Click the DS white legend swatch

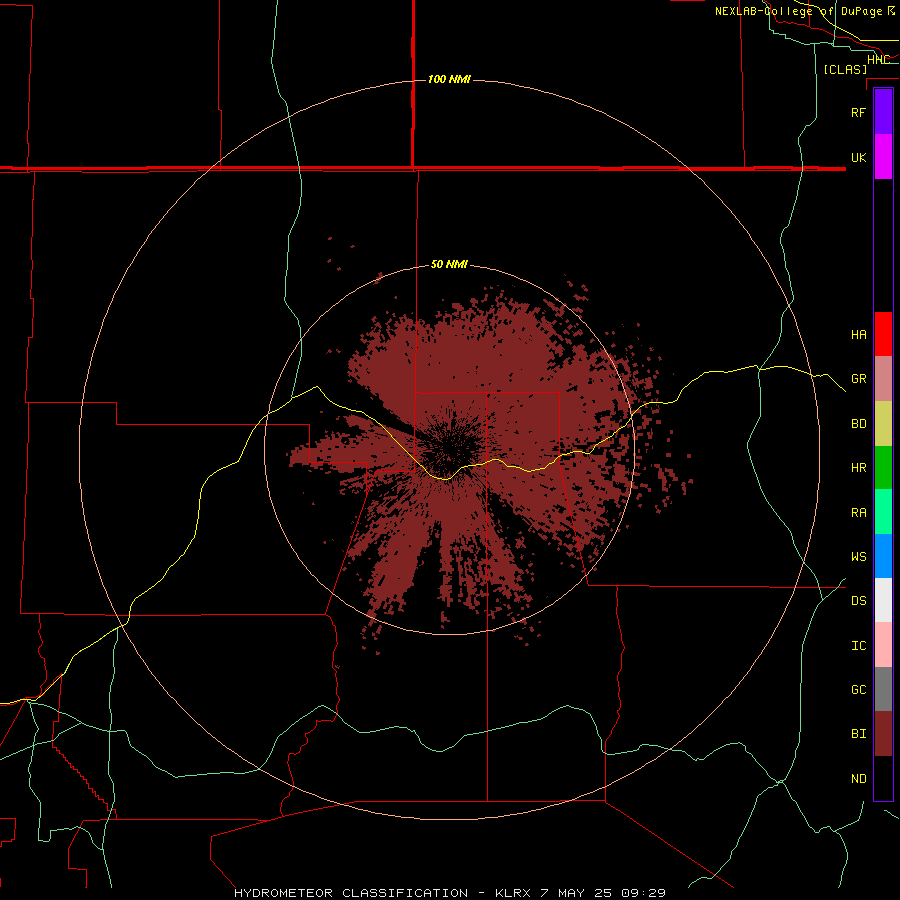[x=883, y=600]
